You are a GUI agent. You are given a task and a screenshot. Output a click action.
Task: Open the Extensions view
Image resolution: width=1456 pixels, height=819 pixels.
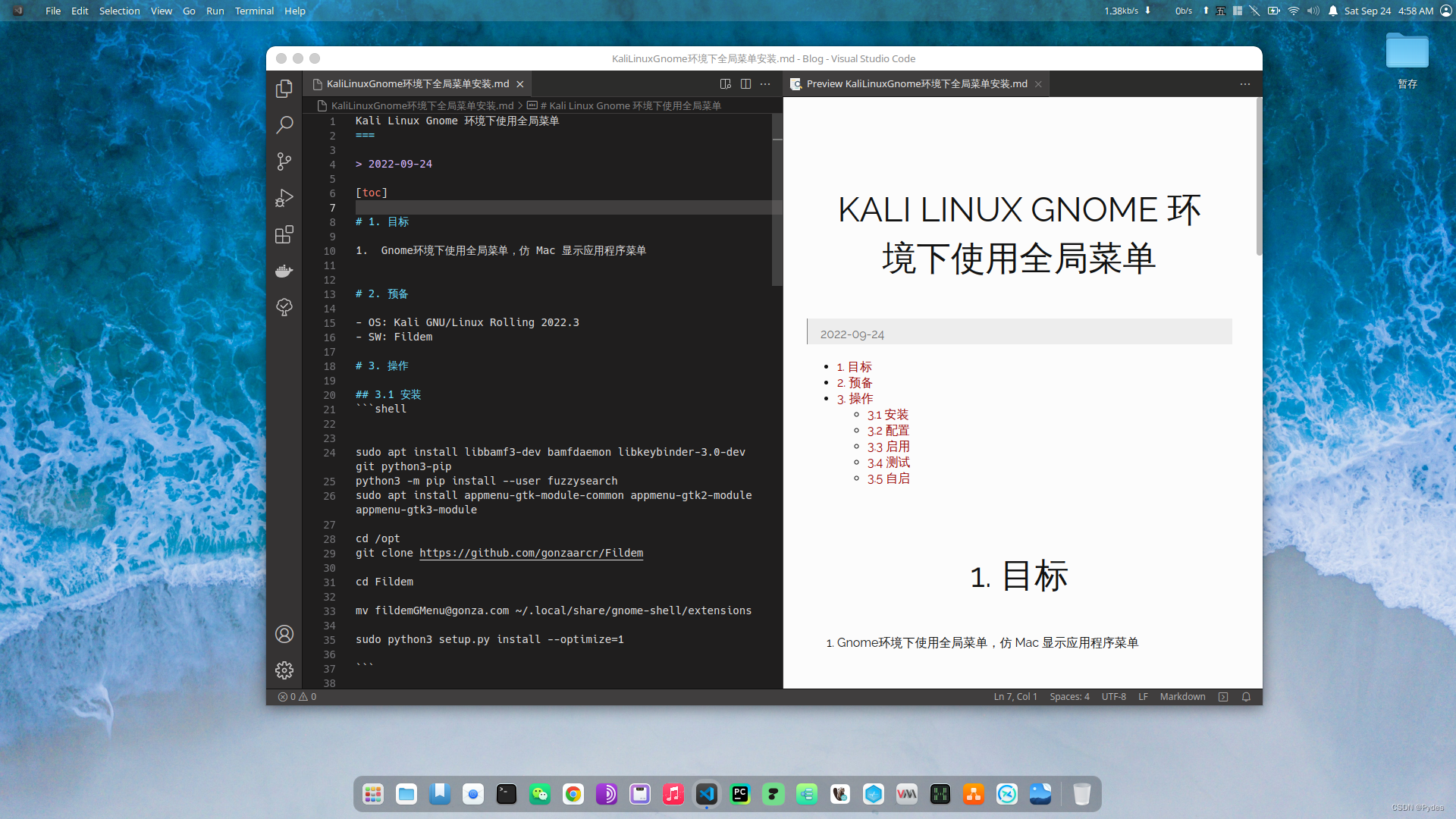[x=284, y=234]
